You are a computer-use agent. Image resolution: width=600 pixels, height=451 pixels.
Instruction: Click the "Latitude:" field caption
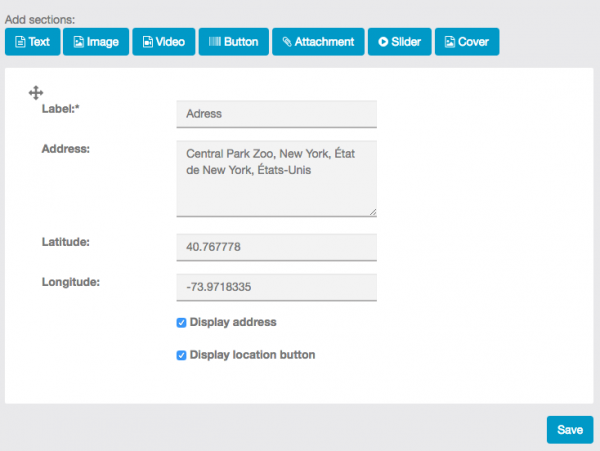tap(66, 242)
